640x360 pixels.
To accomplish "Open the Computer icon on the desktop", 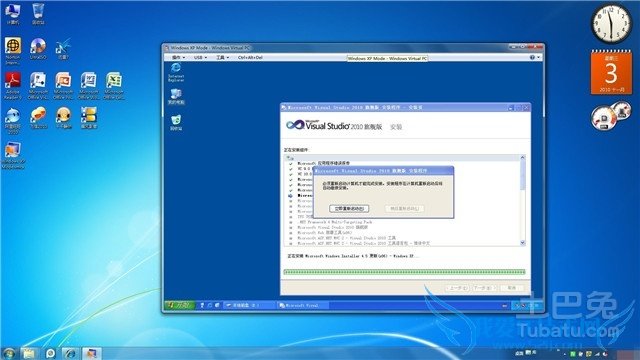I will pyautogui.click(x=12, y=13).
